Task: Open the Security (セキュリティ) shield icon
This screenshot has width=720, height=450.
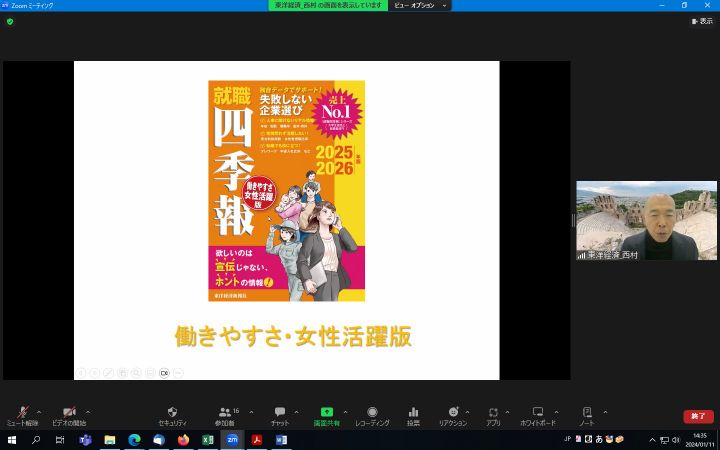Action: tap(172, 414)
